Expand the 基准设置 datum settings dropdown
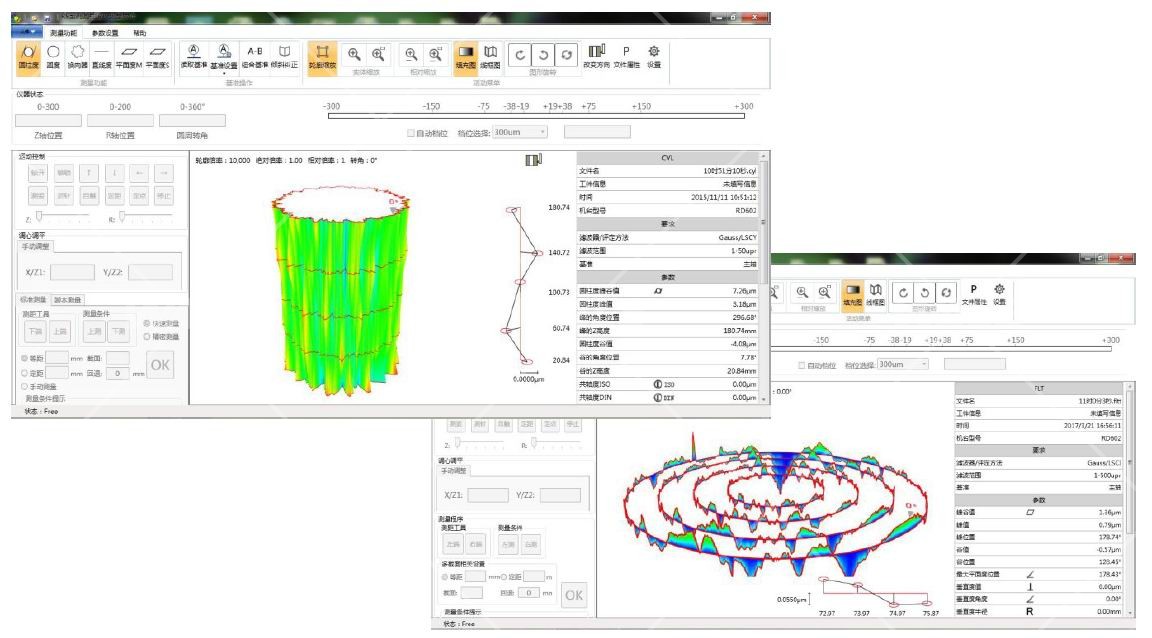1152x638 pixels. tap(224, 73)
